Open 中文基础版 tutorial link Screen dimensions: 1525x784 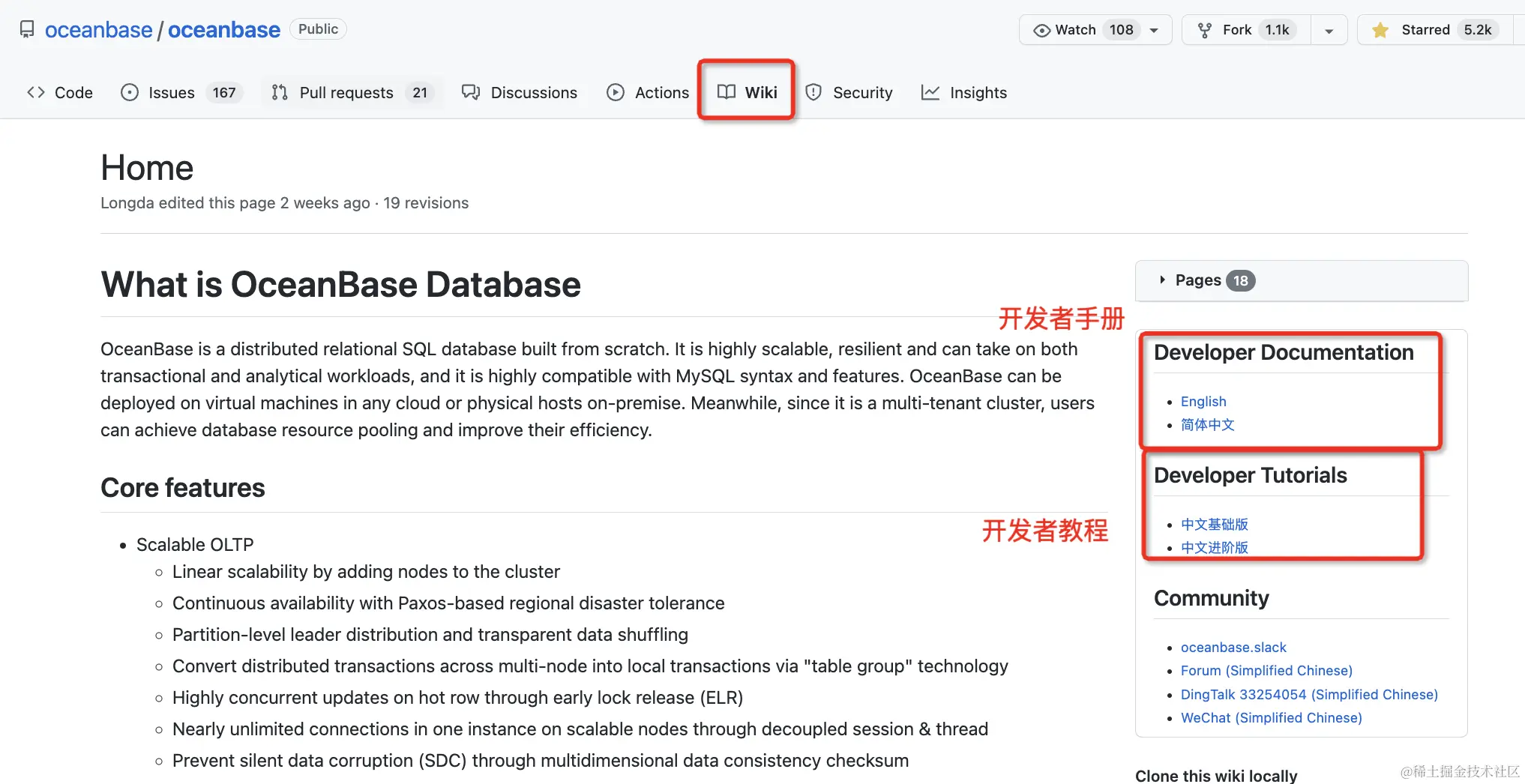1215,525
